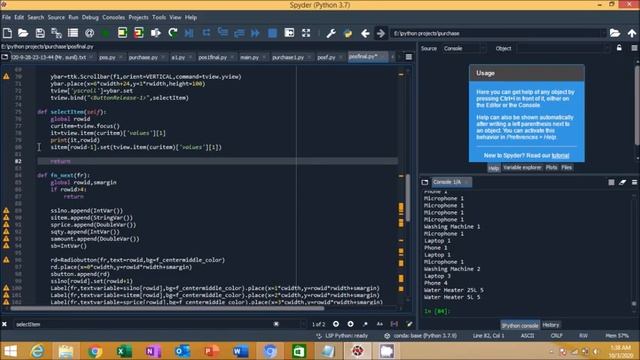Screen dimensions: 640x360
Task: Open the View menu
Action: click(x=175, y=18)
